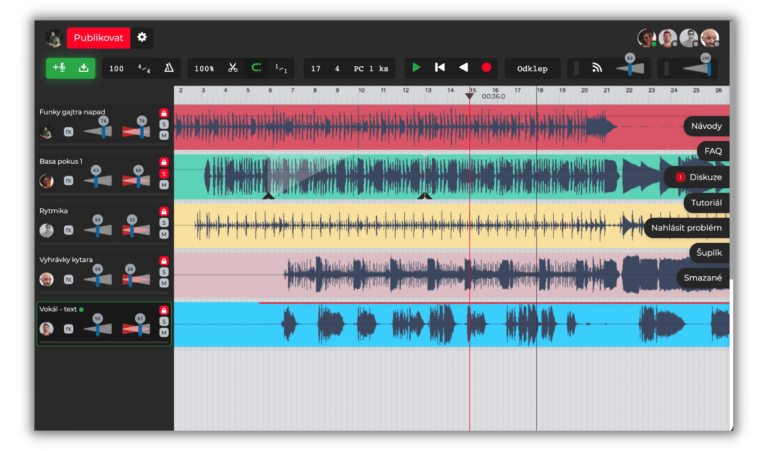Open the Smazané side panel
The width and height of the screenshot is (768, 451).
[704, 277]
